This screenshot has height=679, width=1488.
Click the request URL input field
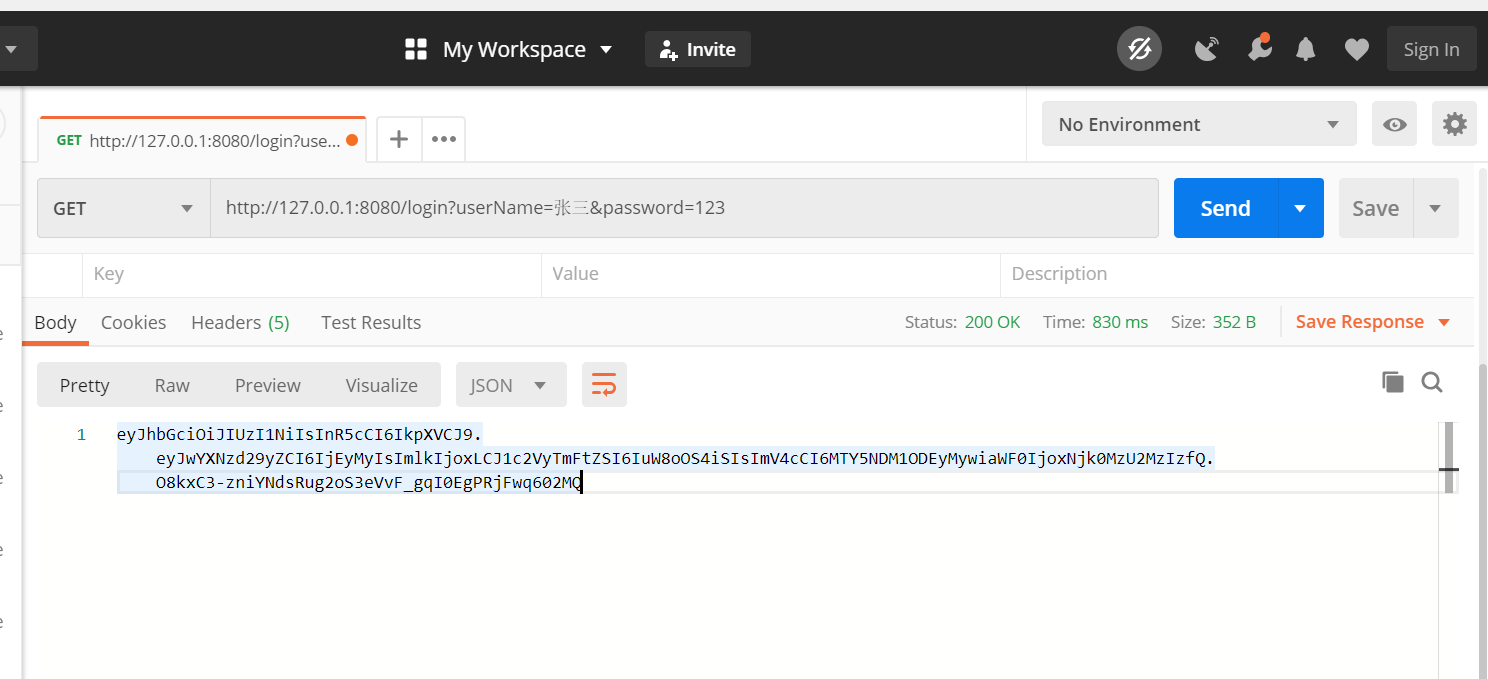684,208
